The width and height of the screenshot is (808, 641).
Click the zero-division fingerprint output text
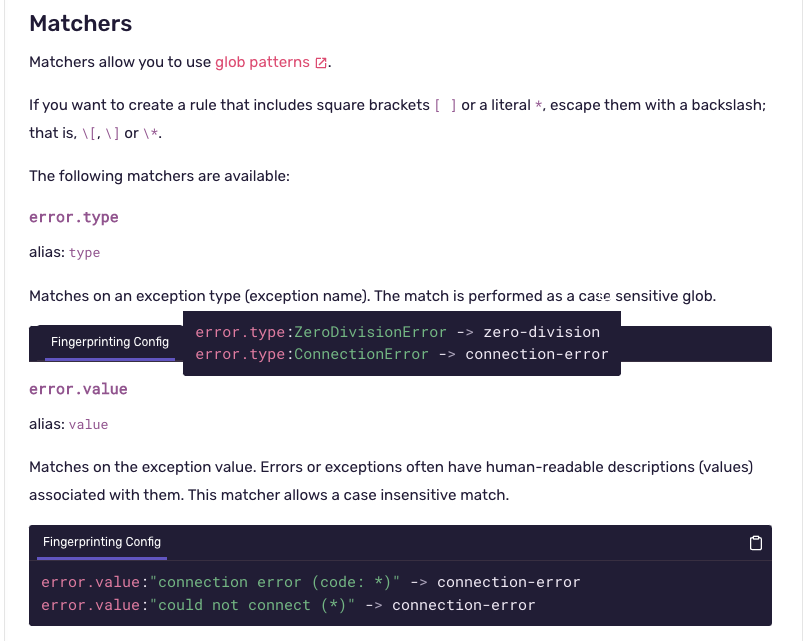(x=545, y=331)
